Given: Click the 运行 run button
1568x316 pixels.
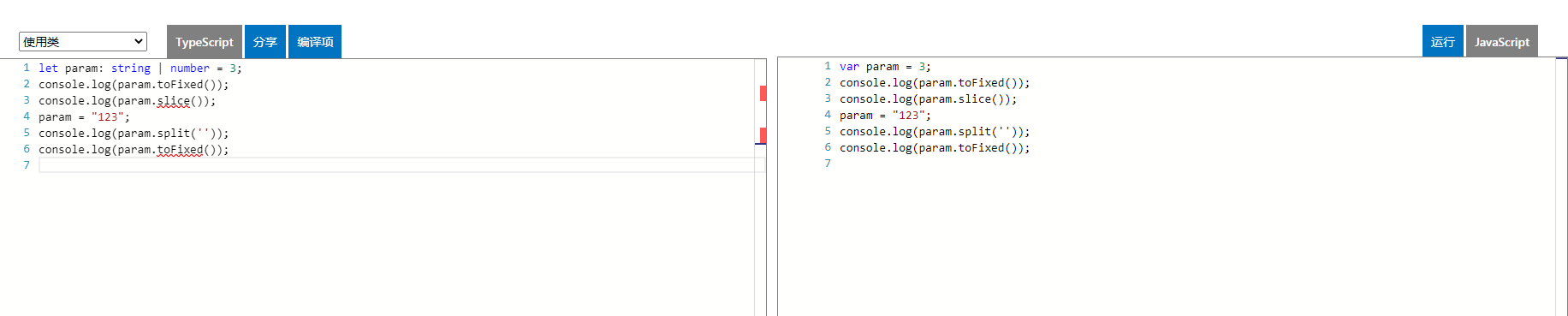Looking at the screenshot, I should 1443,41.
